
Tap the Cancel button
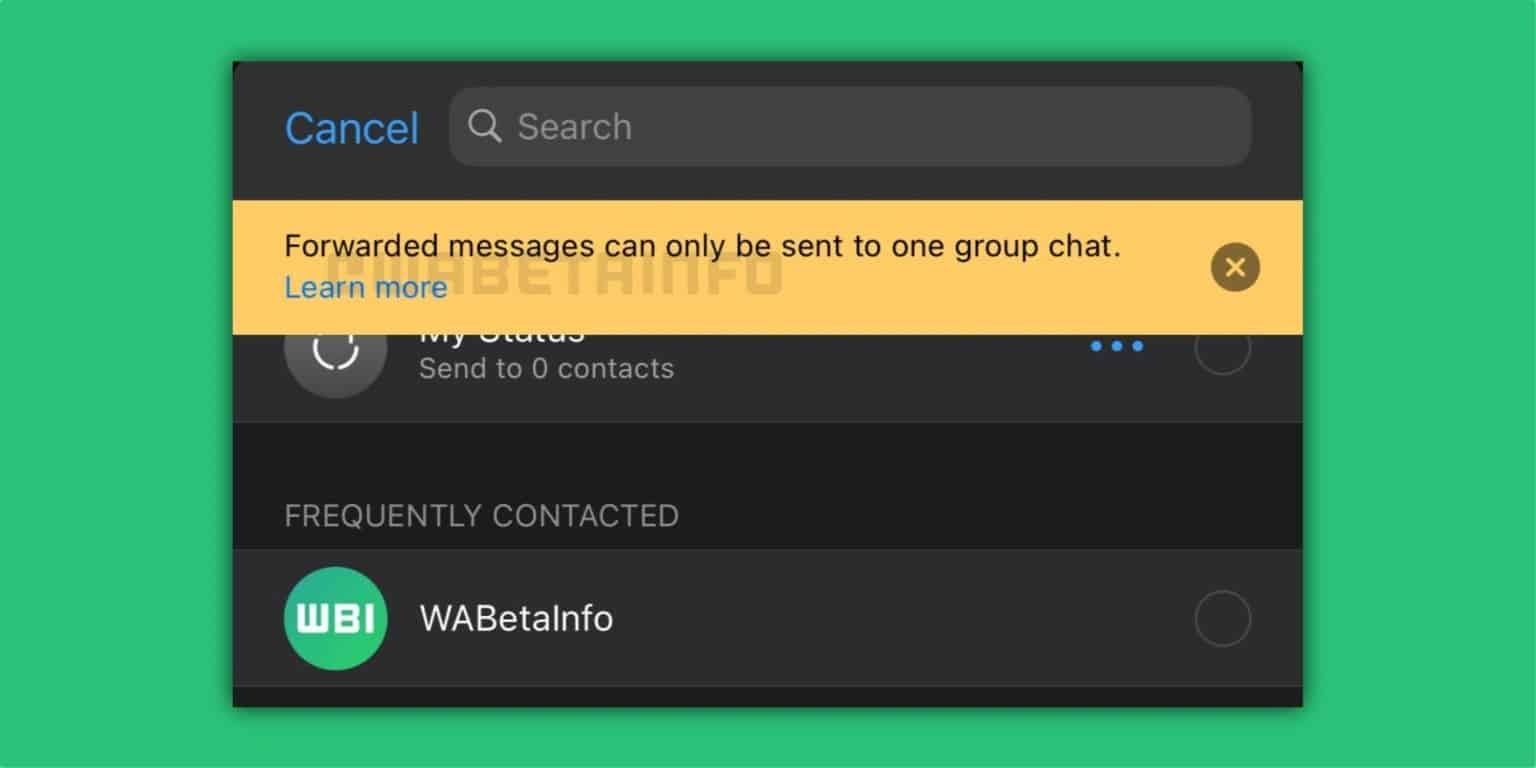click(352, 128)
